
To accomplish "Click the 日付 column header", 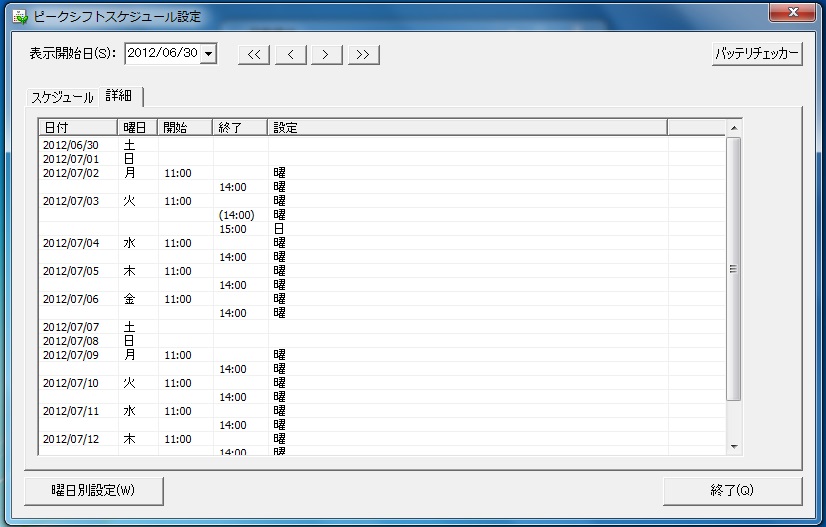I will [x=78, y=128].
